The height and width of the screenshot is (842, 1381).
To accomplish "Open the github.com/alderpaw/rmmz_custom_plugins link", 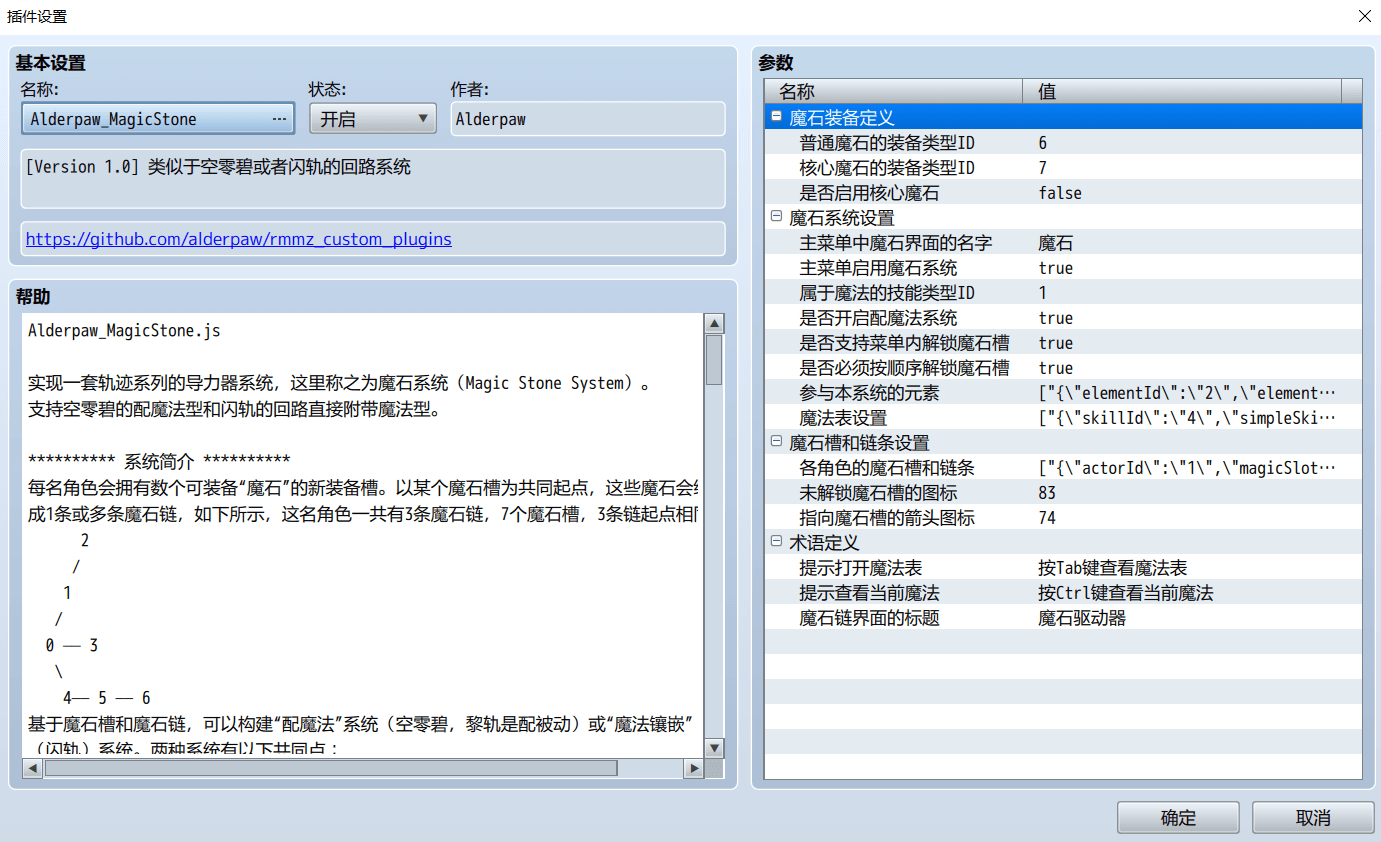I will coord(238,239).
